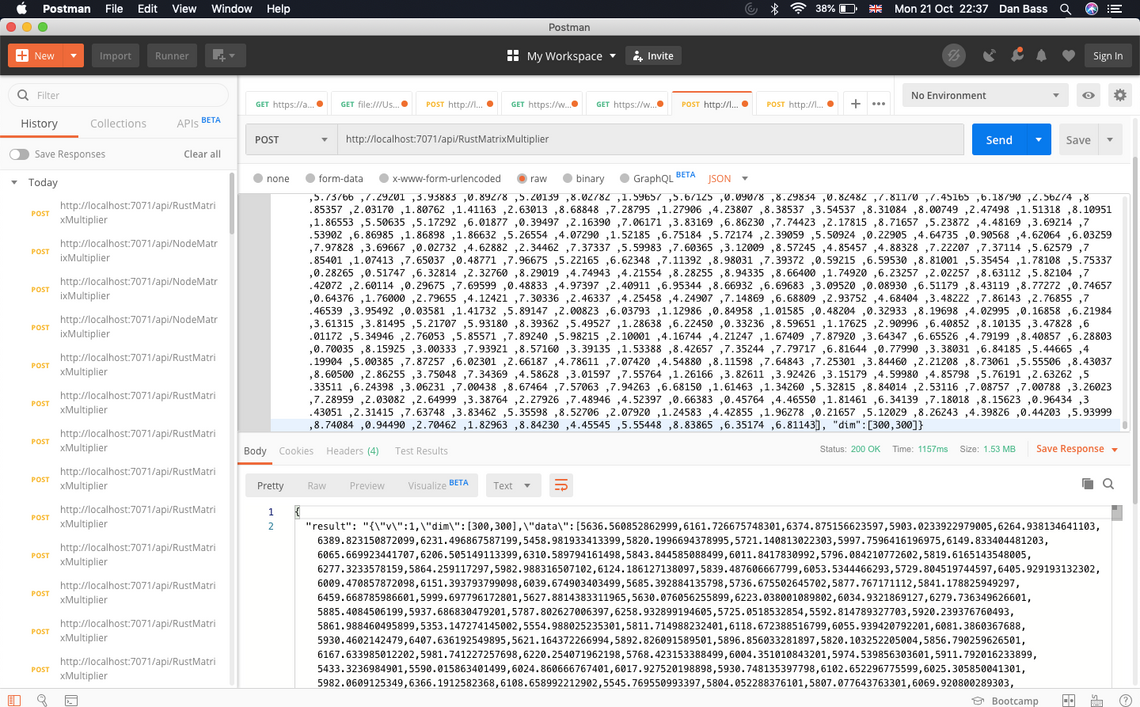Open Find and Replace in status bar
The width and height of the screenshot is (1140, 707).
pos(42,700)
